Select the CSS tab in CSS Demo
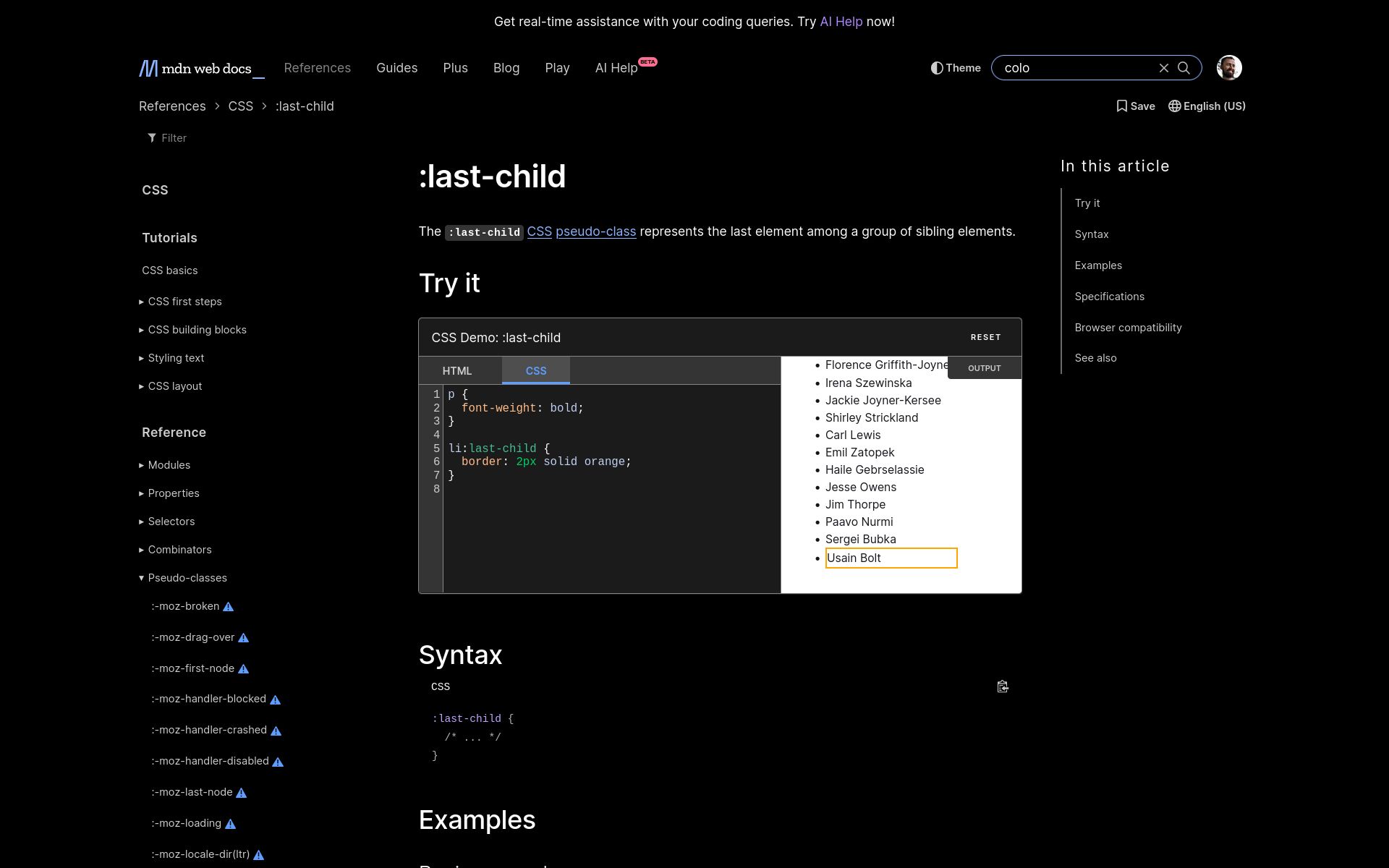Image resolution: width=1389 pixels, height=868 pixels. pyautogui.click(x=535, y=370)
